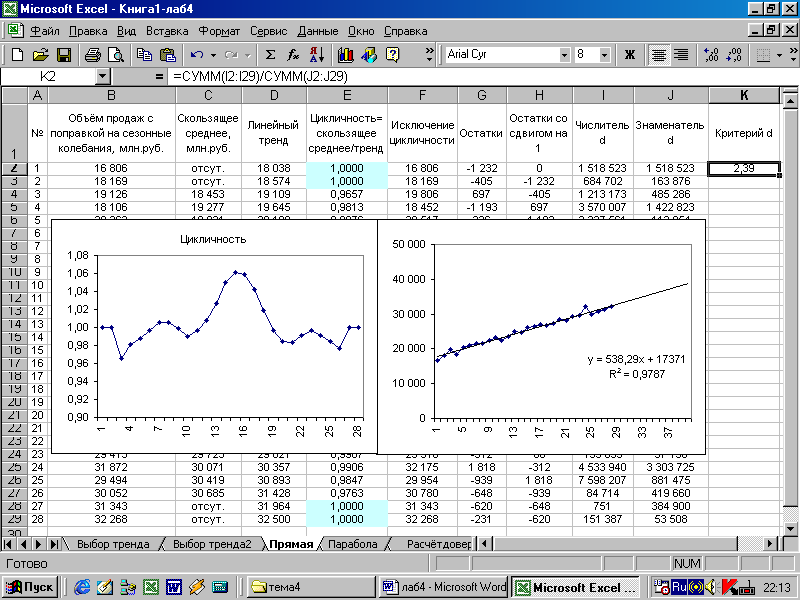
Task: Open the Undo history dropdown arrow
Action: (213, 55)
